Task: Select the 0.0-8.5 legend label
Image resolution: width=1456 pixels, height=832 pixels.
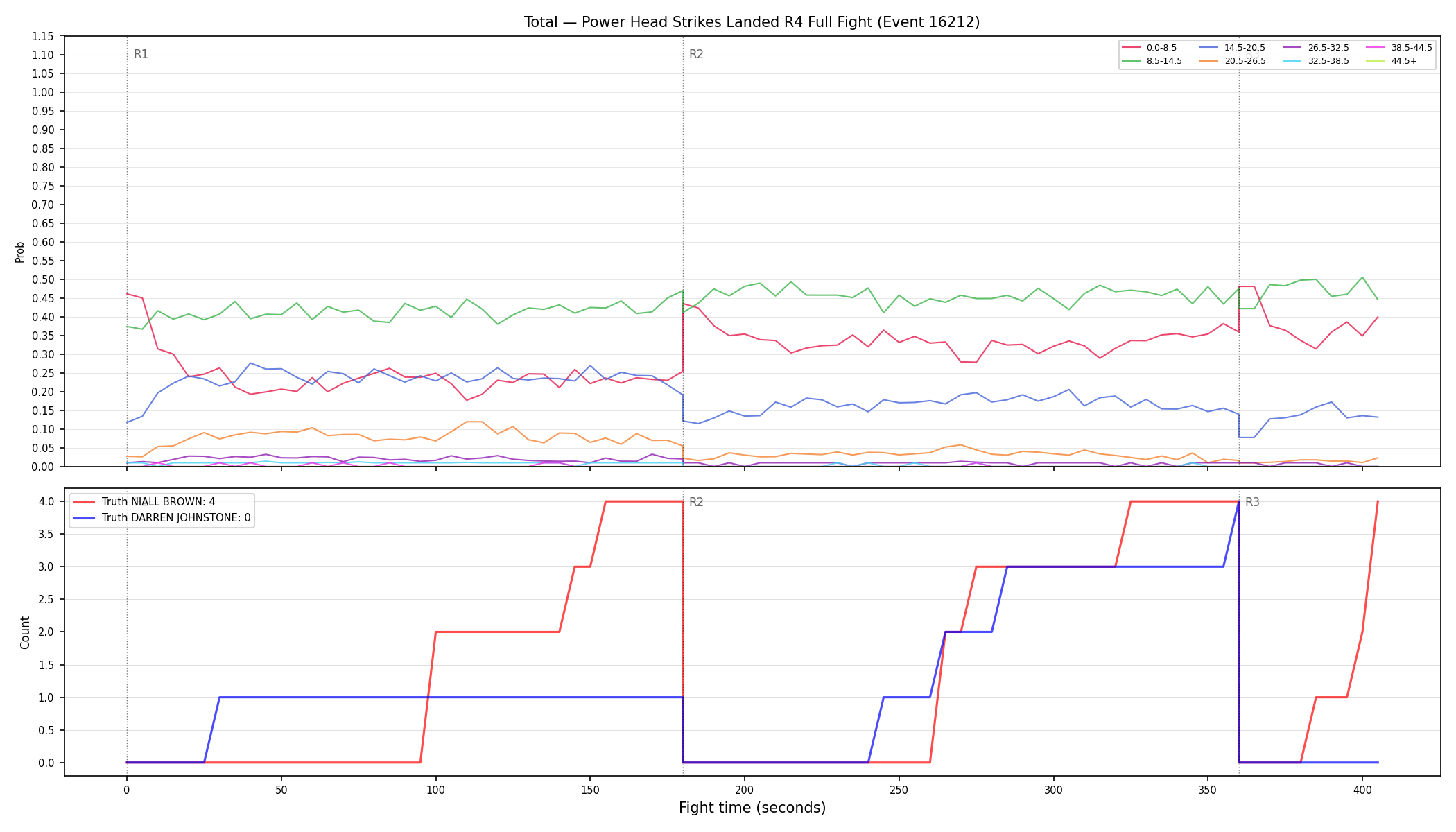Action: coord(1161,48)
